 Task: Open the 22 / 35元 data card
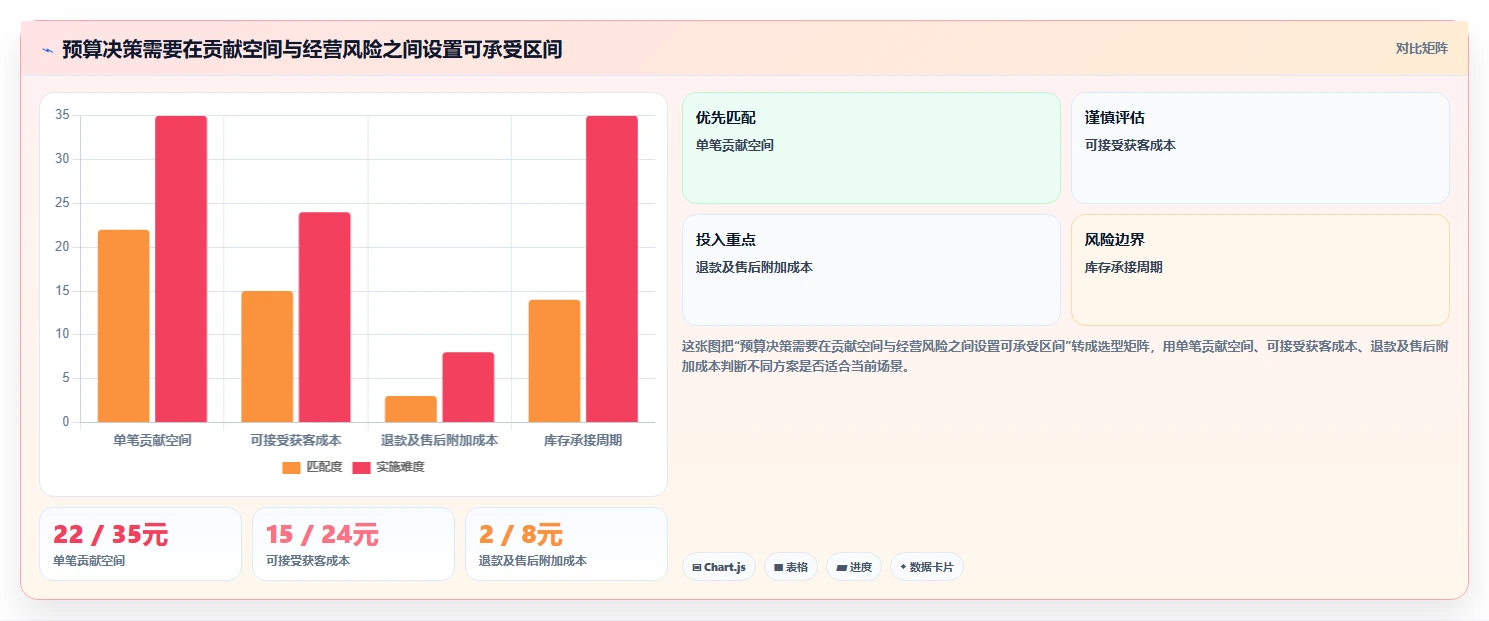(x=140, y=544)
